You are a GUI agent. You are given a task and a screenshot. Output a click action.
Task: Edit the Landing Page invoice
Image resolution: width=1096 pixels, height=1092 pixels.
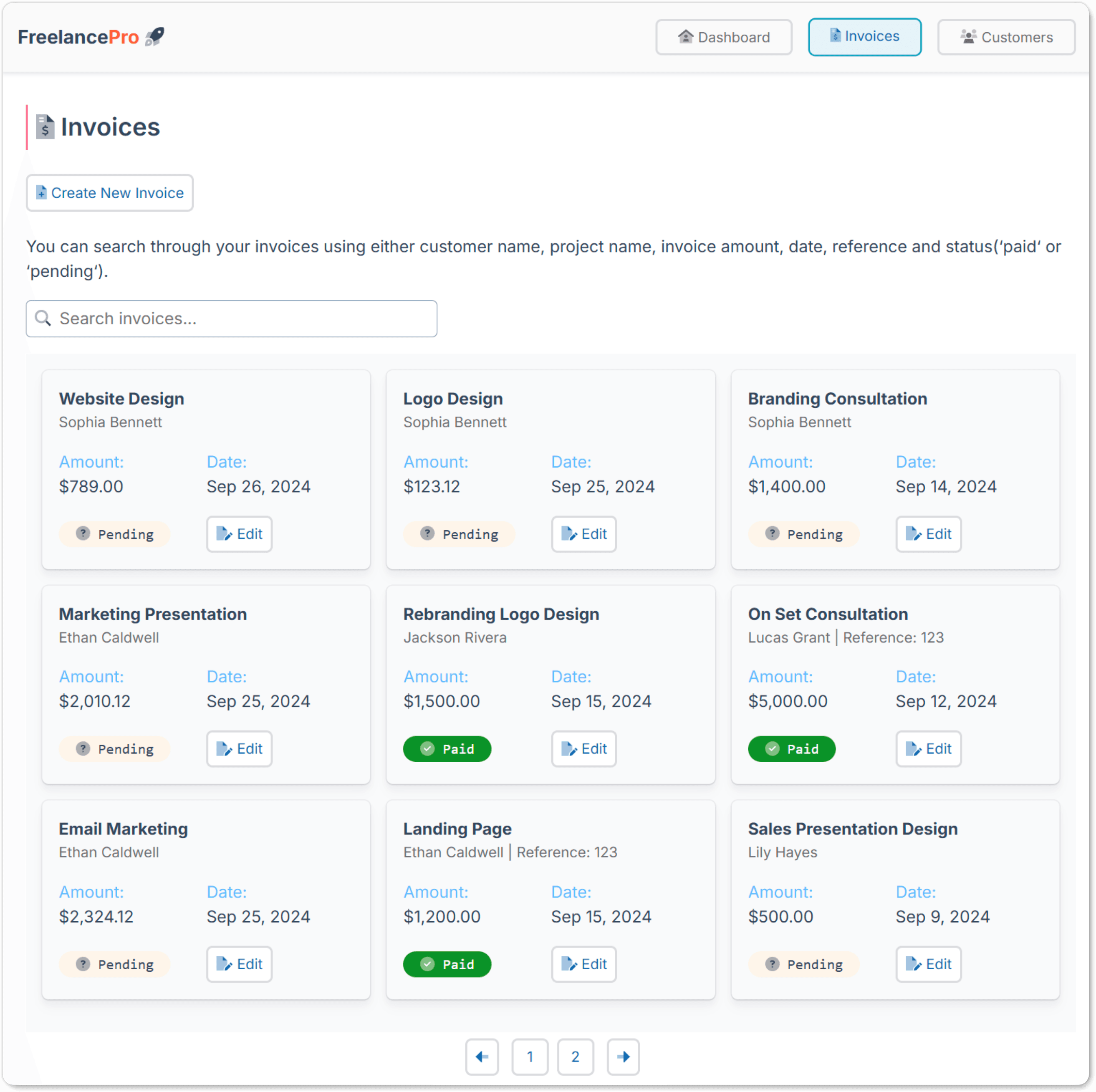click(x=584, y=964)
